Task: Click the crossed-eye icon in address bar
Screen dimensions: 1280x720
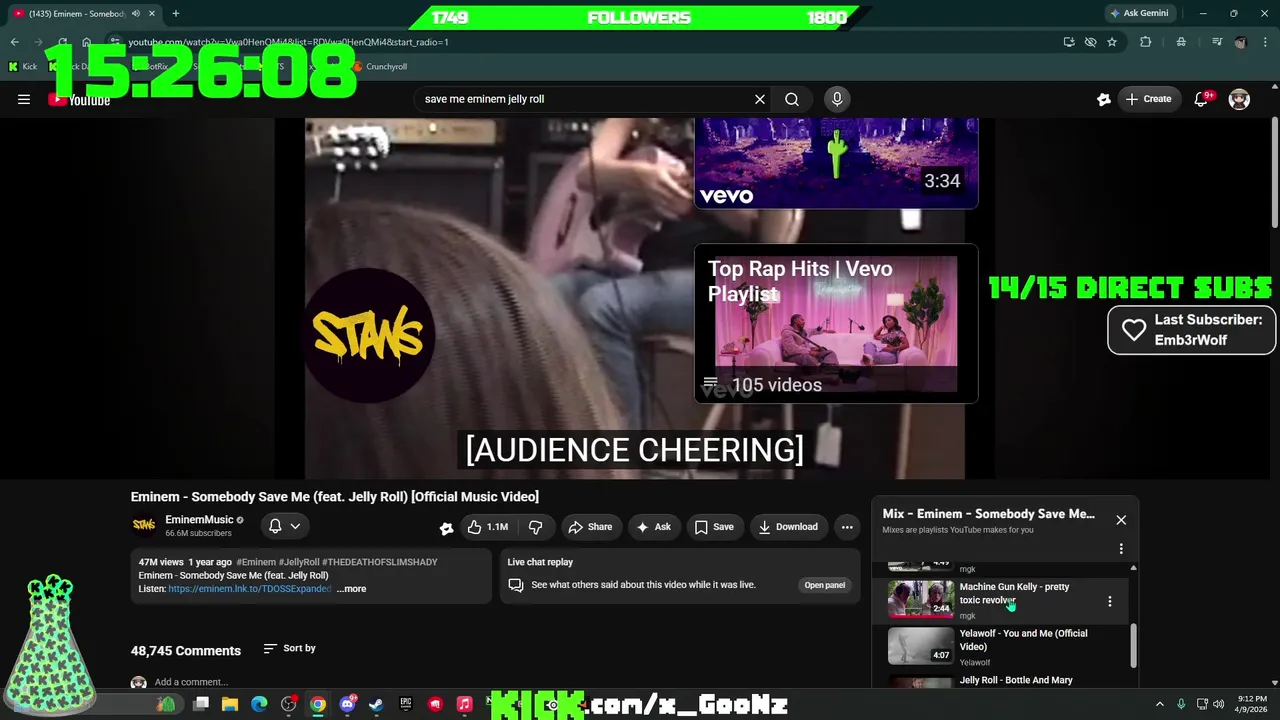Action: coord(1091,42)
